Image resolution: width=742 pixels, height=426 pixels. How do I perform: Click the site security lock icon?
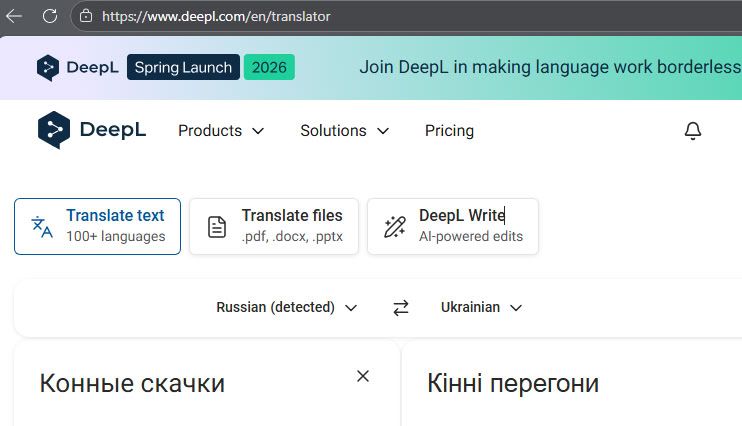86,16
